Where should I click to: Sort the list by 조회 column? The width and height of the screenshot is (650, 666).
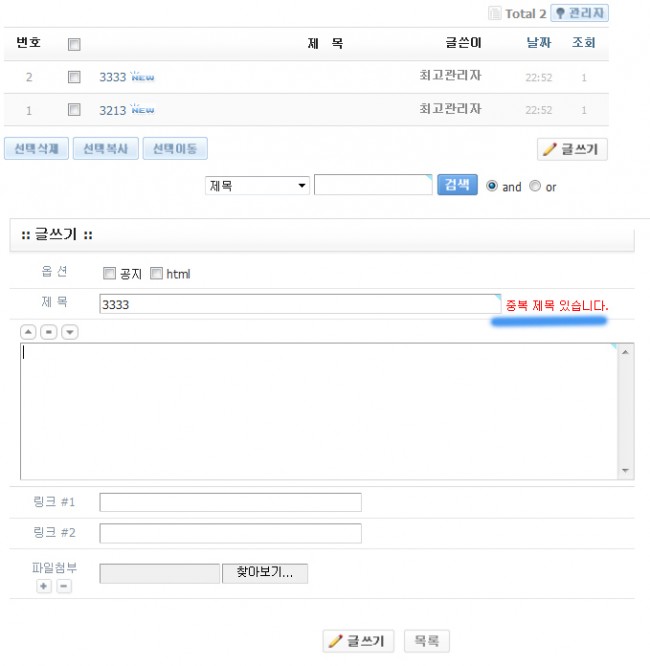[583, 42]
